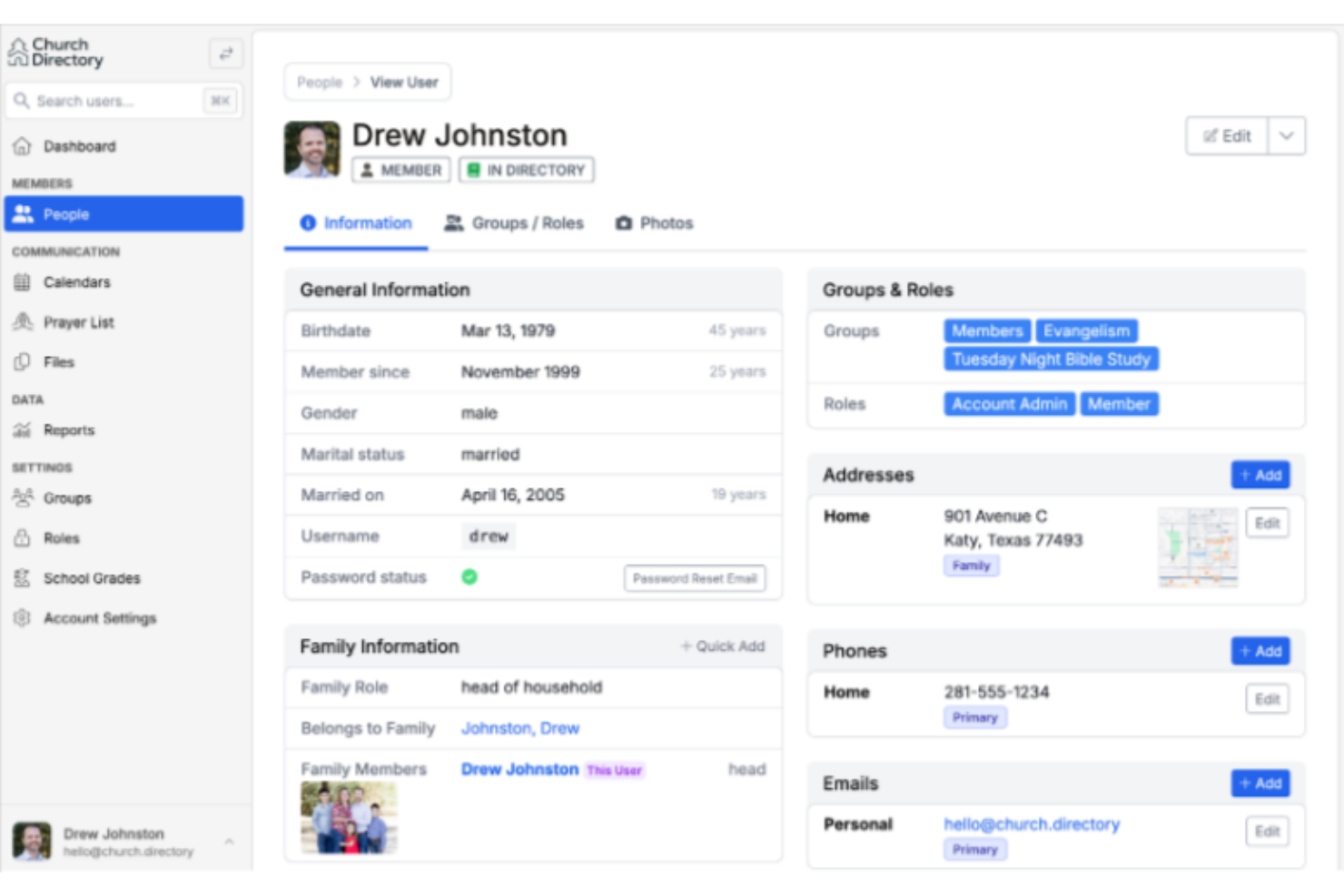Expand the Edit button dropdown arrow
Image resolution: width=1344 pixels, height=896 pixels.
coord(1286,136)
